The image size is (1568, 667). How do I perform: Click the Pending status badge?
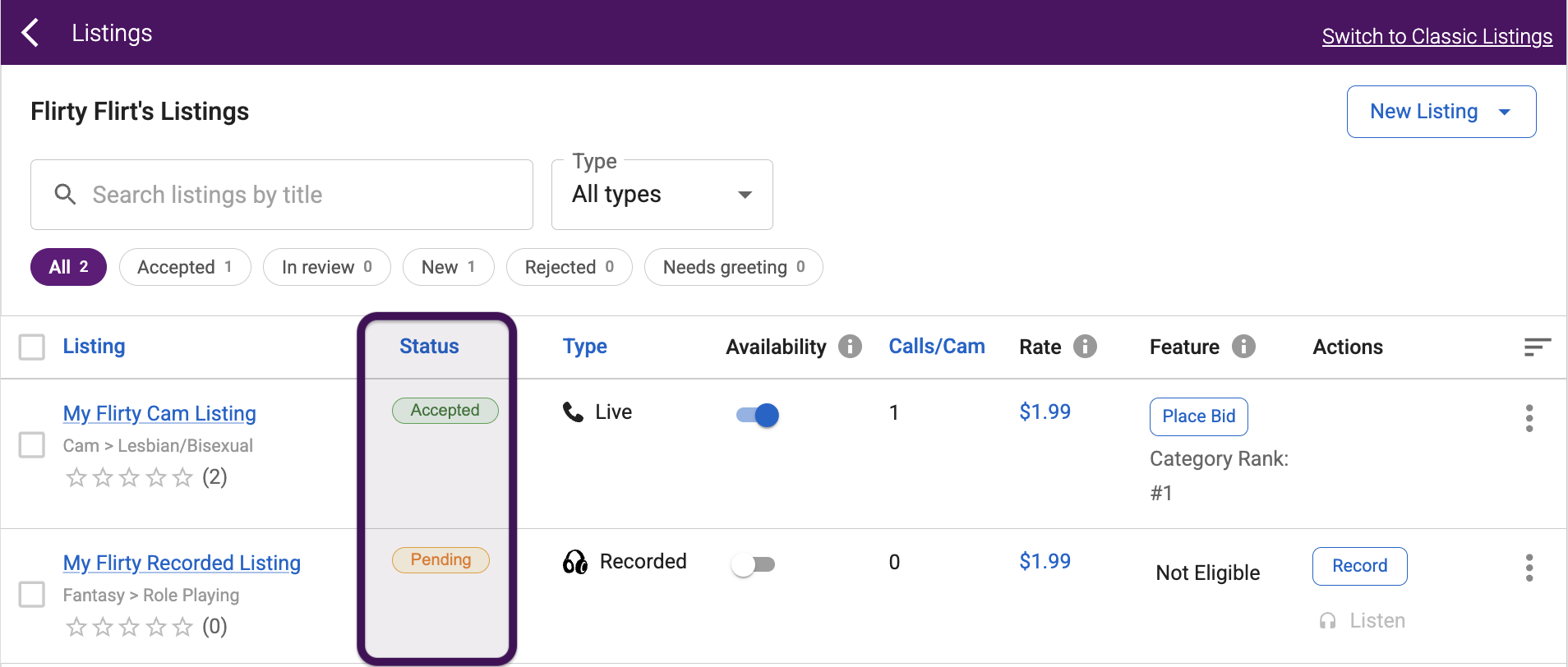pyautogui.click(x=440, y=560)
